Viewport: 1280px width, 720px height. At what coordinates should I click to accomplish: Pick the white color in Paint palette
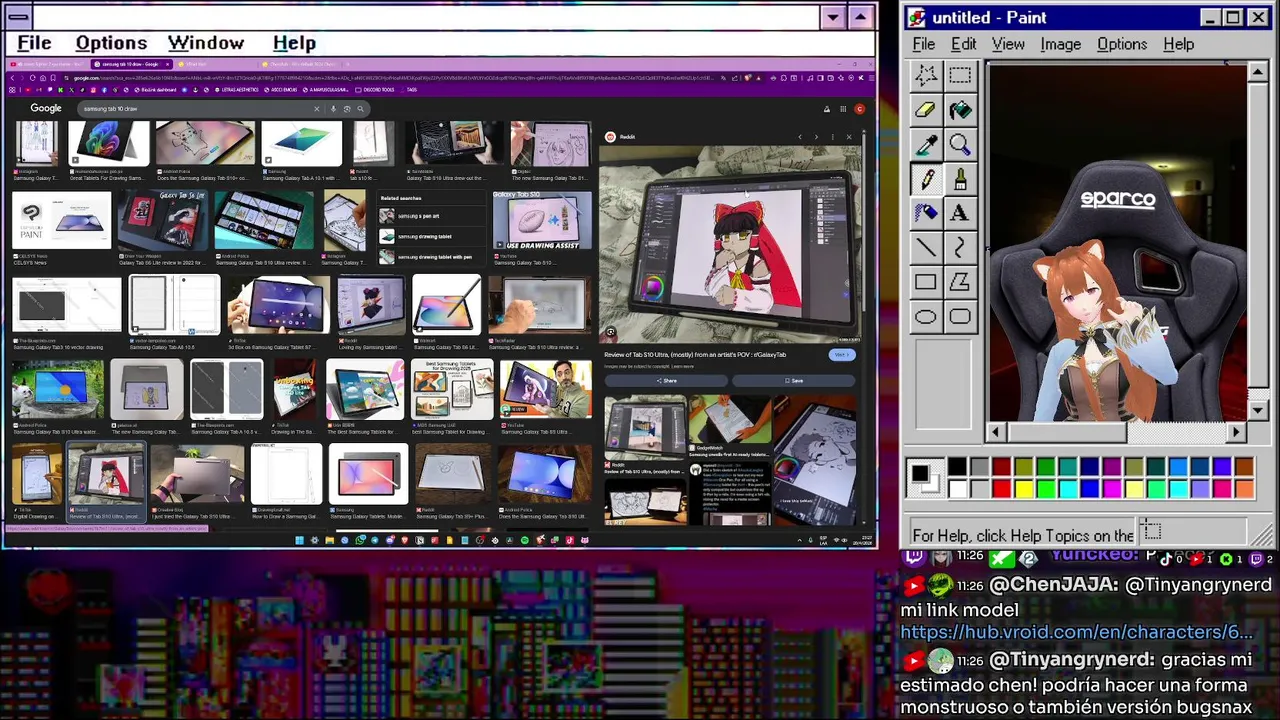(x=957, y=488)
